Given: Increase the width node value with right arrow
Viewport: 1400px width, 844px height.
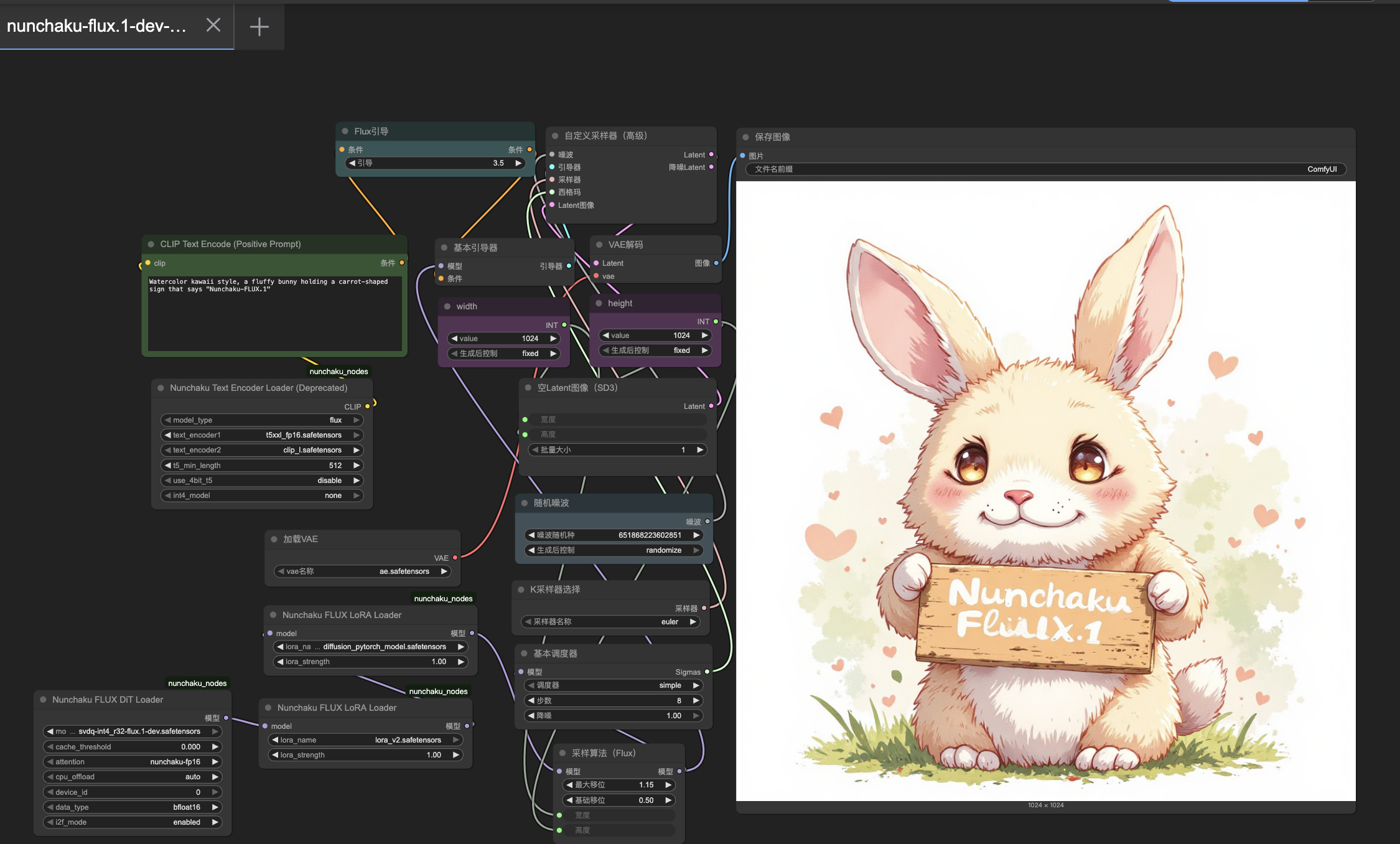Looking at the screenshot, I should (x=553, y=339).
